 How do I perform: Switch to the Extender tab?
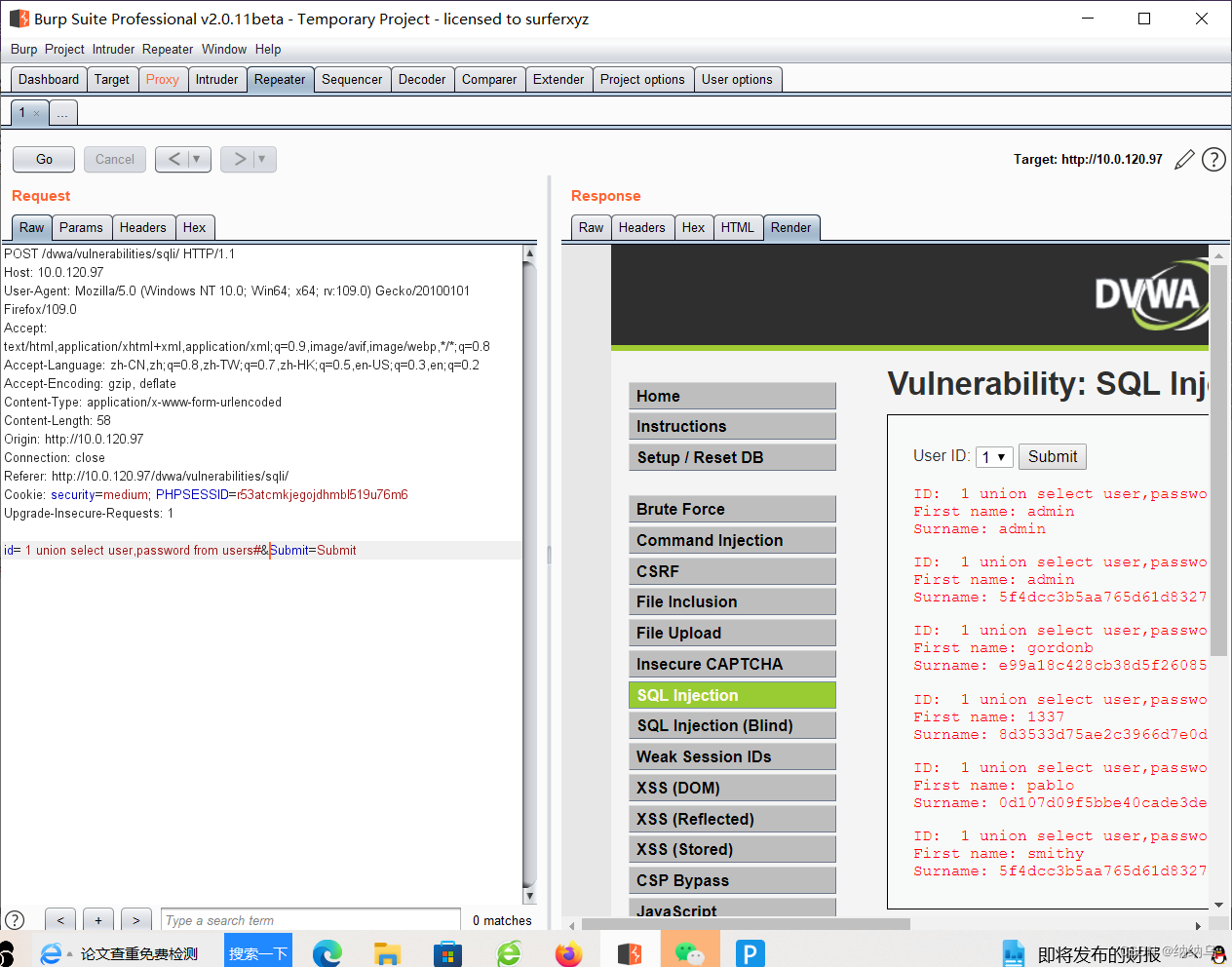[x=558, y=79]
